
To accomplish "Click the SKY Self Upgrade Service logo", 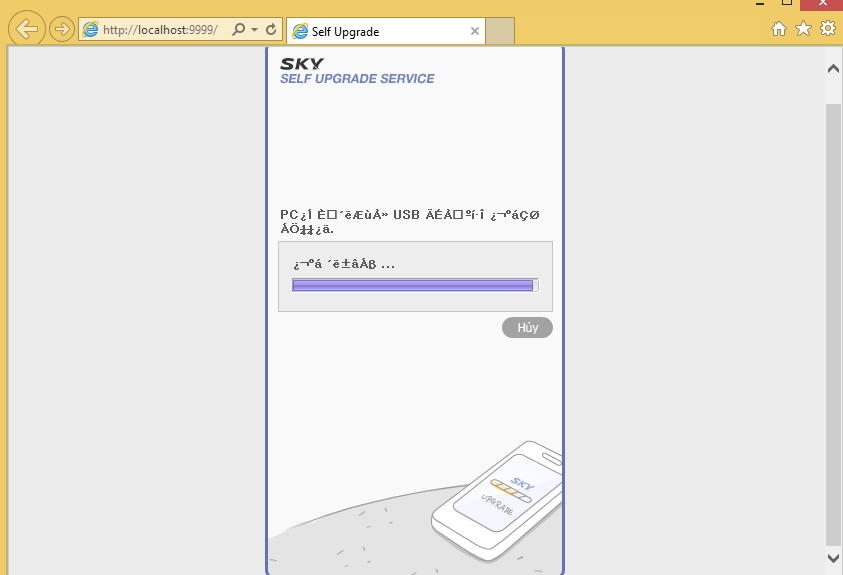I will click(x=357, y=71).
